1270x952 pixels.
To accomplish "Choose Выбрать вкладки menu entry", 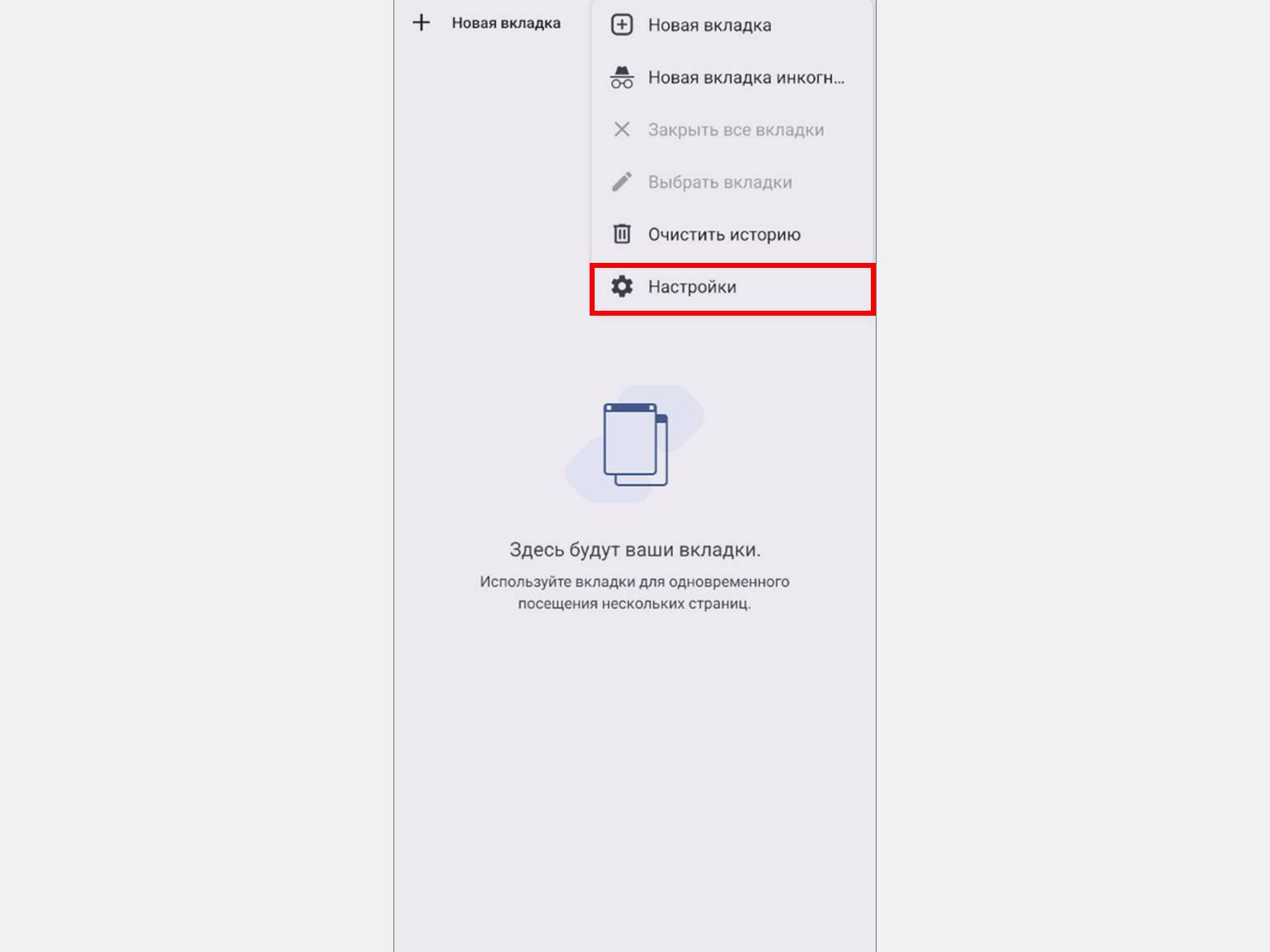I will point(732,181).
